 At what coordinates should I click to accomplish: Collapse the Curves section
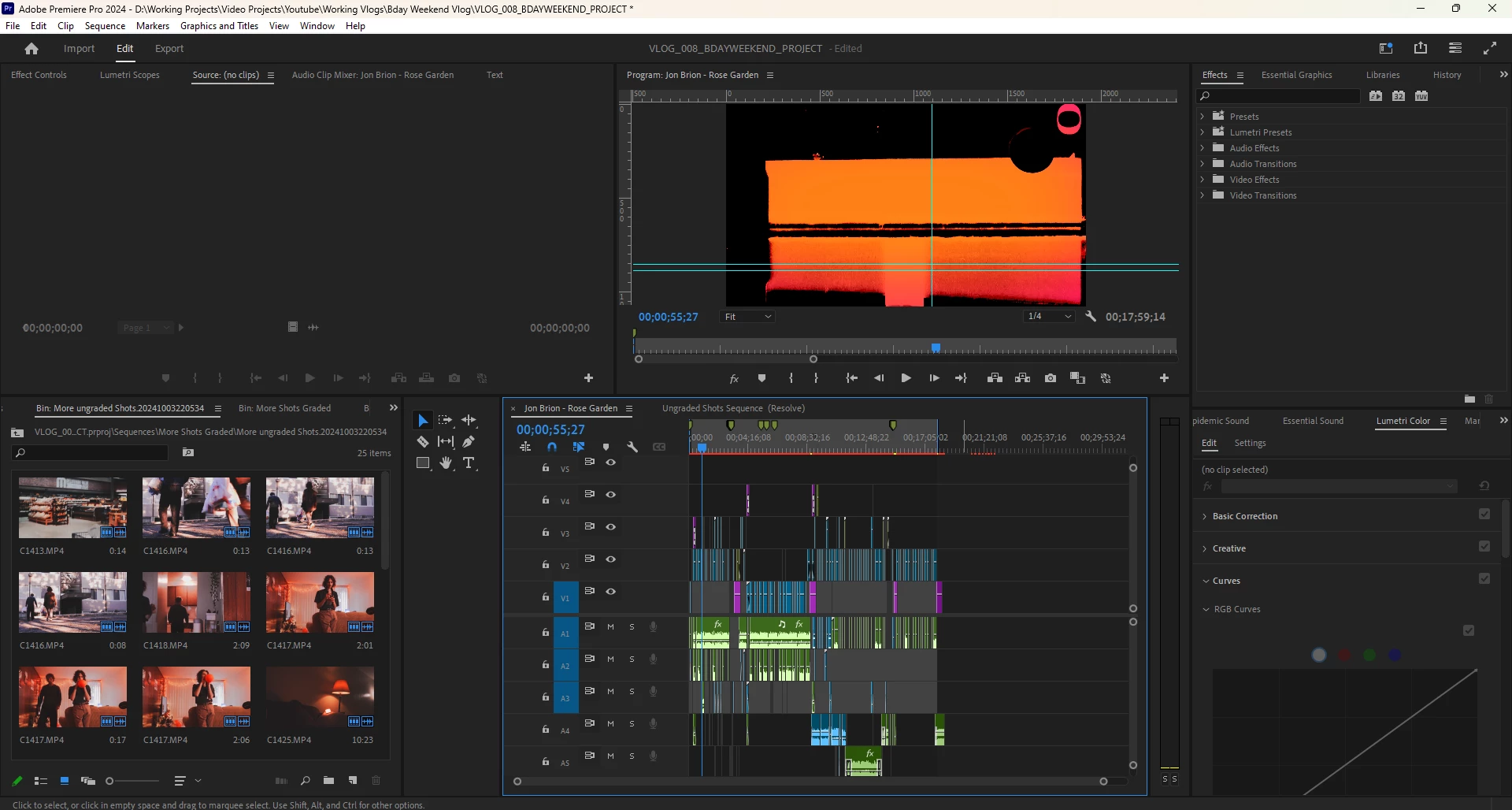point(1206,581)
